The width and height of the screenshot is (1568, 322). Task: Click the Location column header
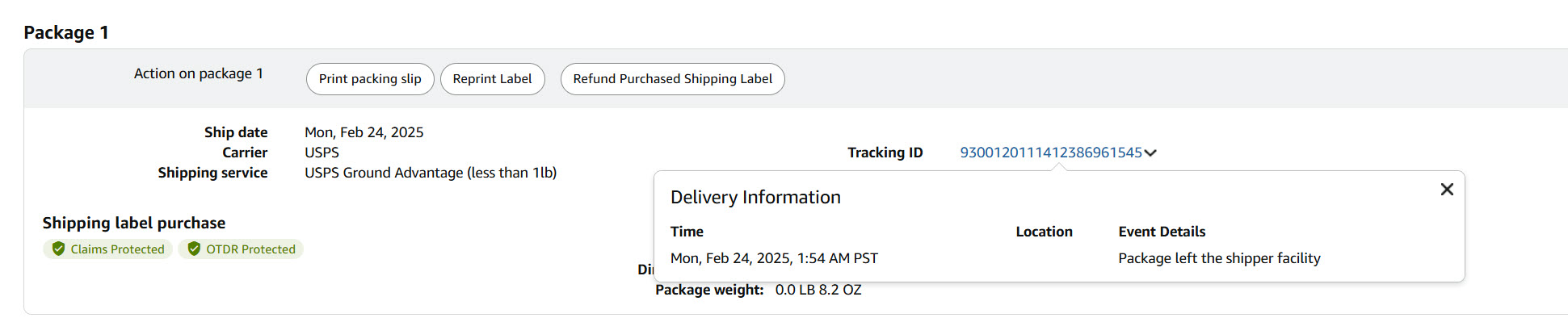coord(1044,232)
